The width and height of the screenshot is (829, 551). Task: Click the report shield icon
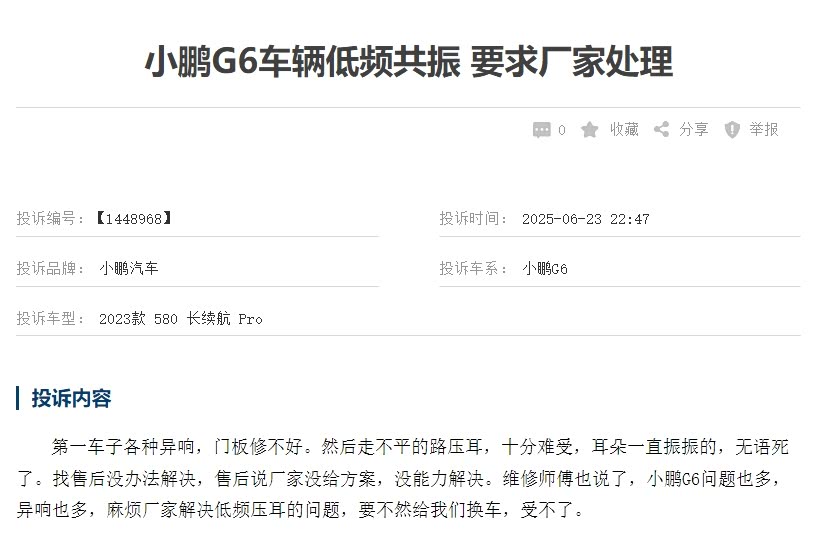click(x=732, y=130)
